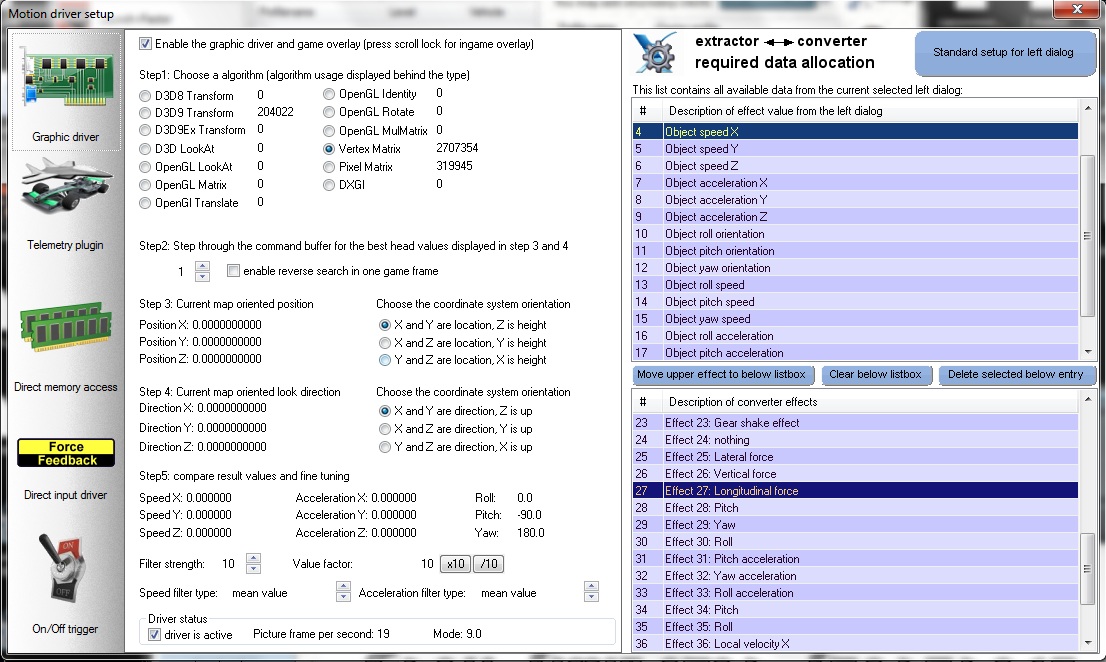Screen dimensions: 1106x662
Task: Select Object acceleration X row
Action: (x=856, y=183)
